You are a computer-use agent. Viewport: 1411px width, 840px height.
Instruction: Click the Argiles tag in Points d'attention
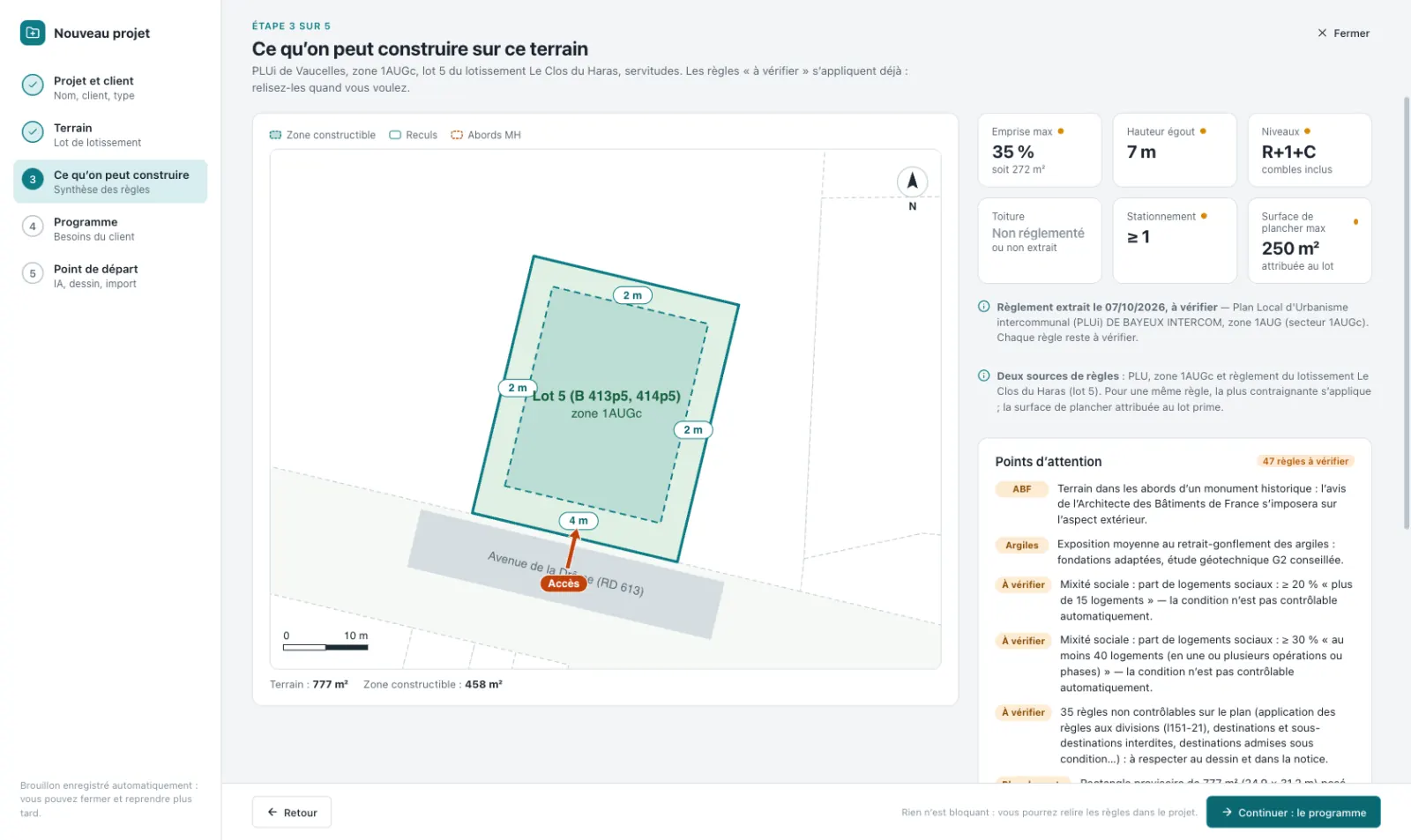pos(1022,546)
